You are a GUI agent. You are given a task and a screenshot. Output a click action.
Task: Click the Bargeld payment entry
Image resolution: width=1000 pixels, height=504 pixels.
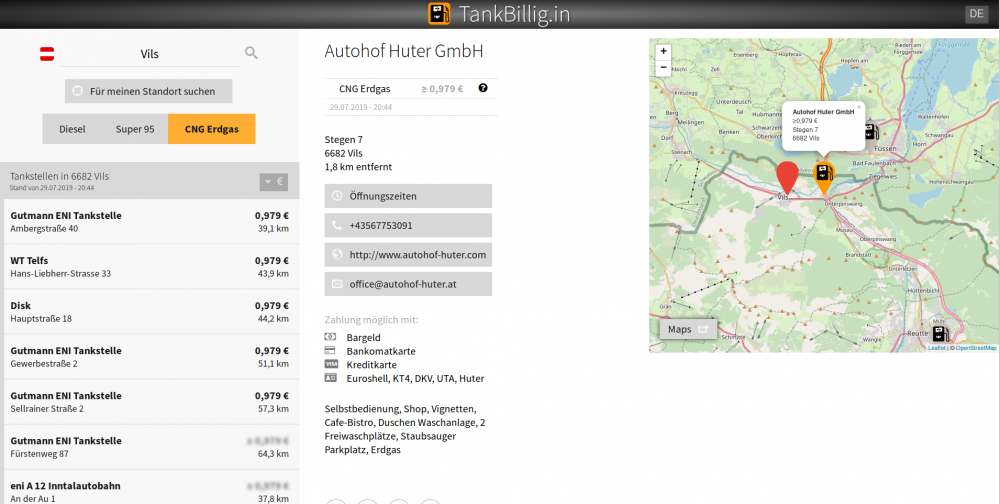[364, 337]
